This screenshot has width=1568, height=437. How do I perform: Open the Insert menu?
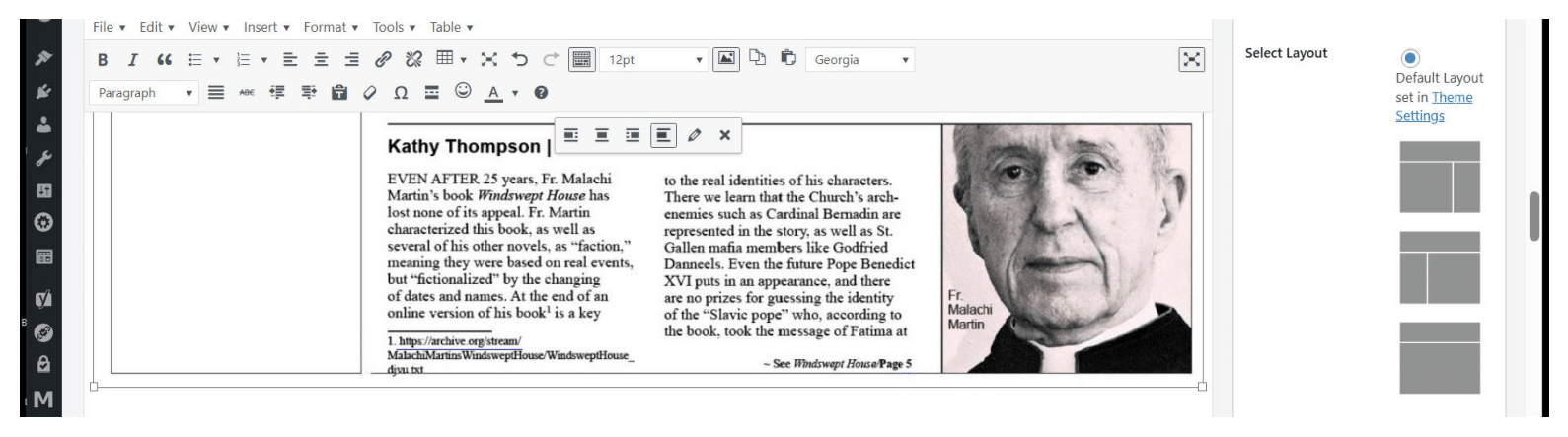pos(265,27)
